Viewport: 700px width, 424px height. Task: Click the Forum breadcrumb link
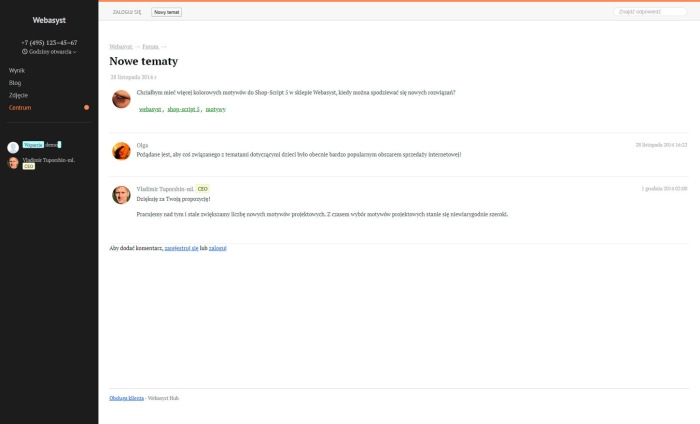pos(150,46)
